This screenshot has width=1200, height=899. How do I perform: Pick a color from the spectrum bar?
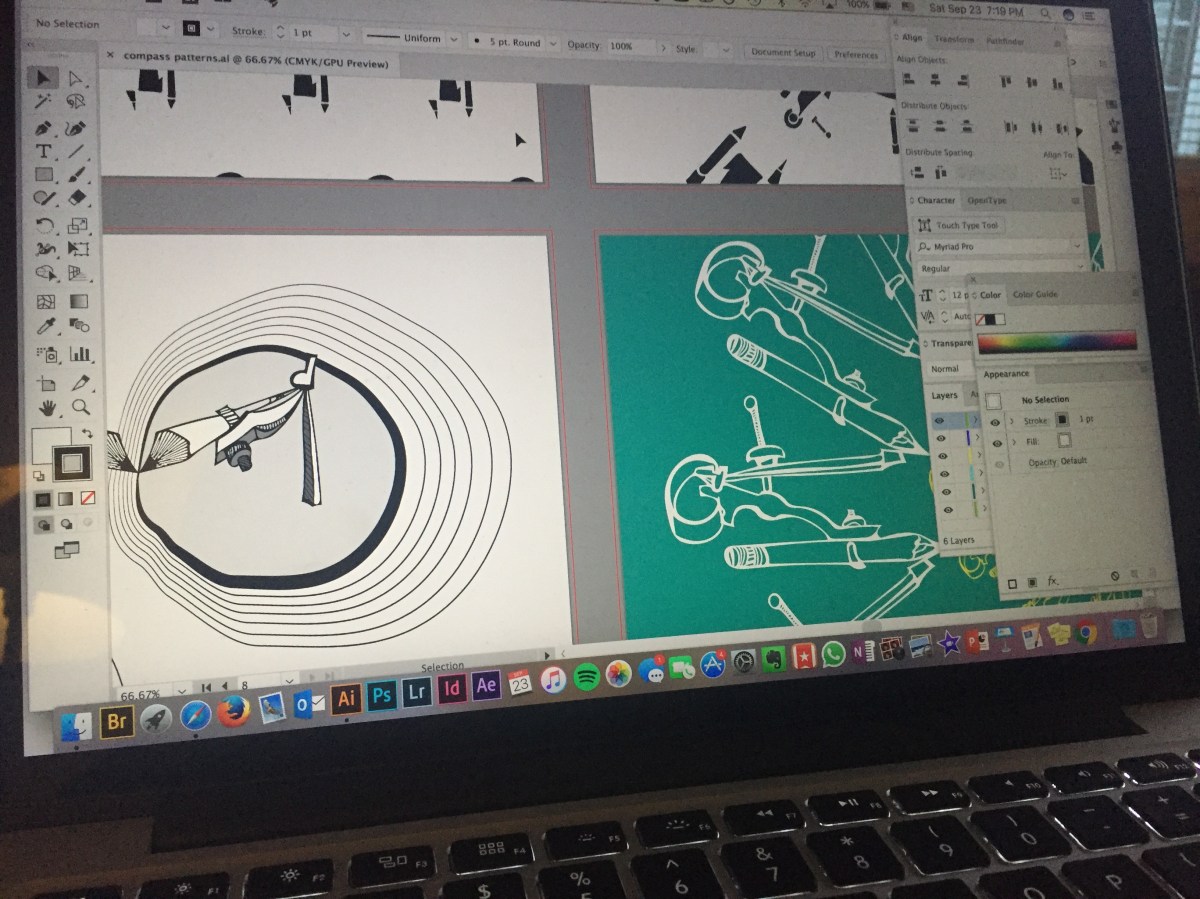click(x=1056, y=342)
